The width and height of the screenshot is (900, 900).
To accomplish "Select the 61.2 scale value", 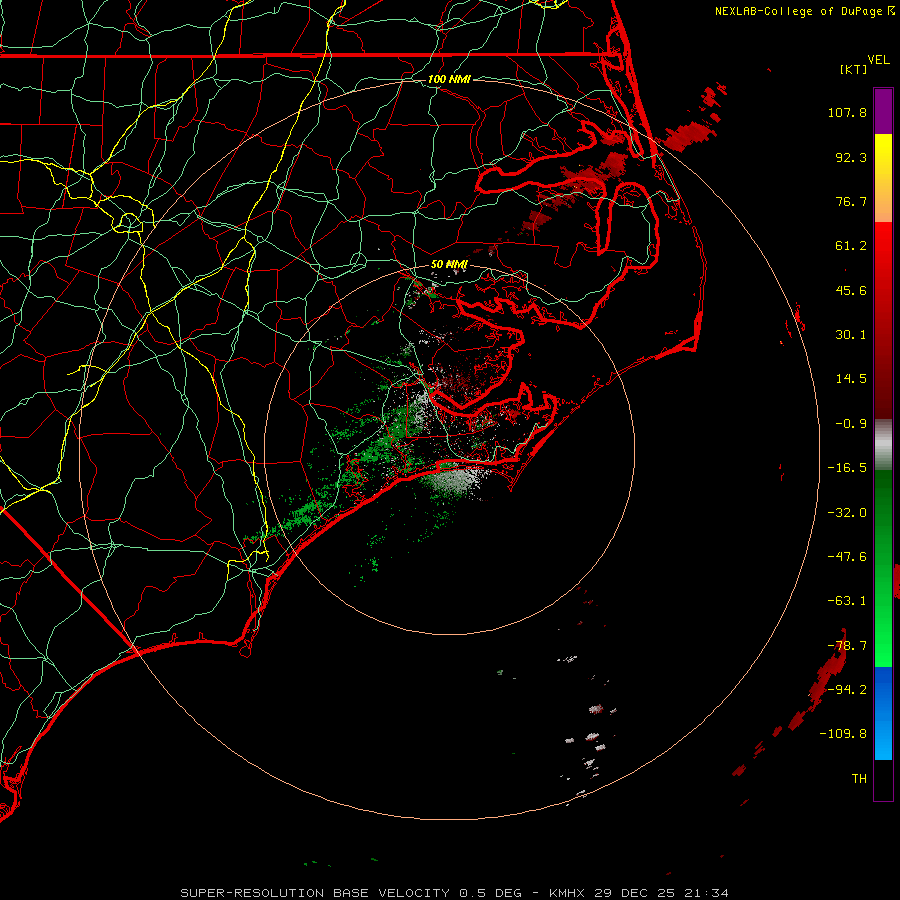I will click(851, 246).
